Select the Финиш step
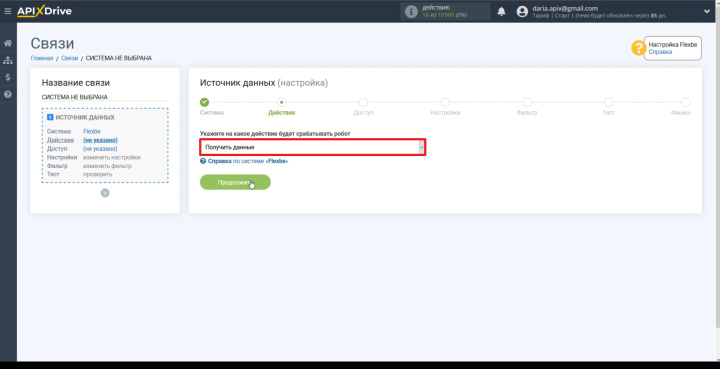This screenshot has height=369, width=720. coord(686,102)
